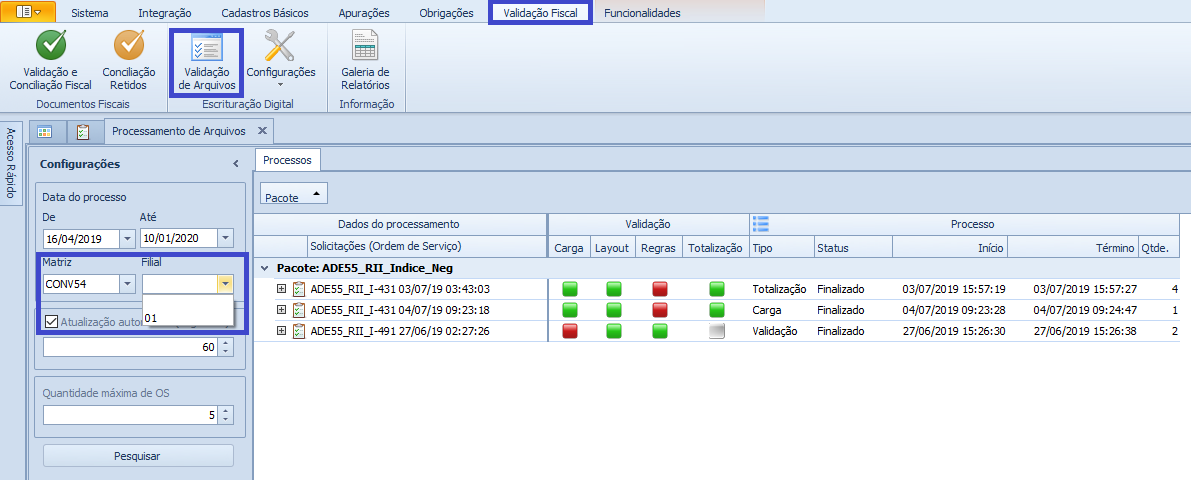Click red Regras status of 09:23:18 row

pos(659,310)
